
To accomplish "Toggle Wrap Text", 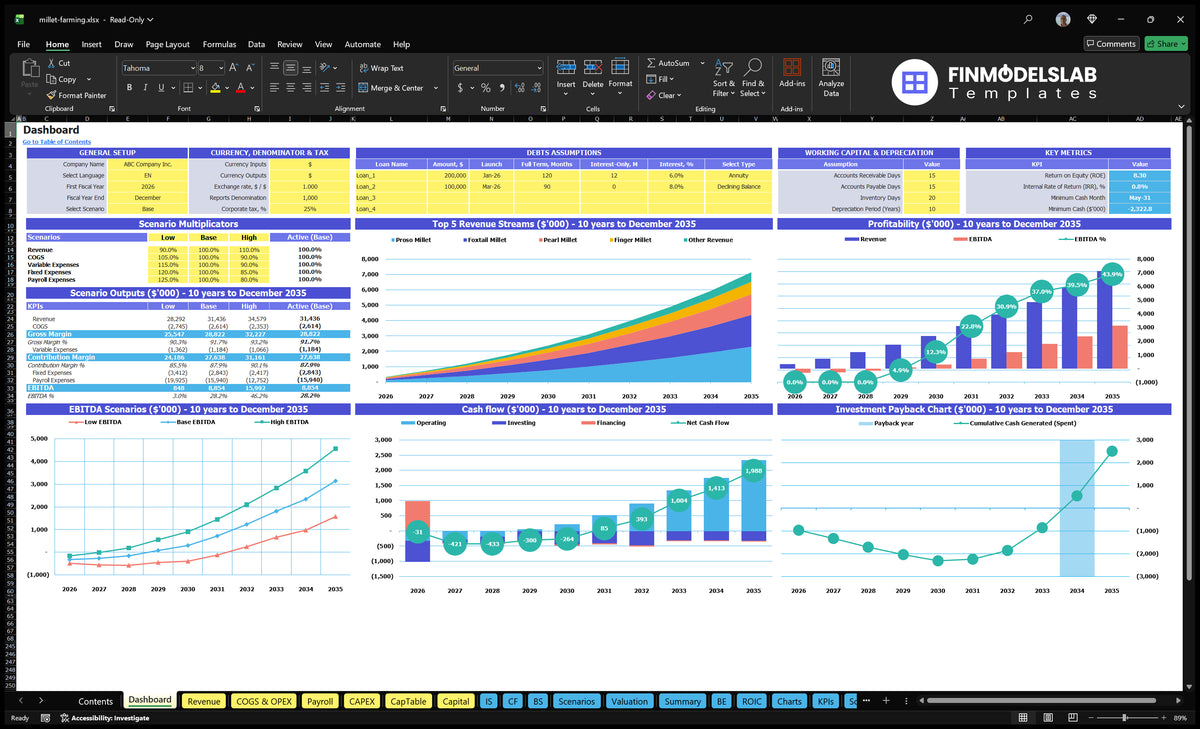I will [381, 68].
